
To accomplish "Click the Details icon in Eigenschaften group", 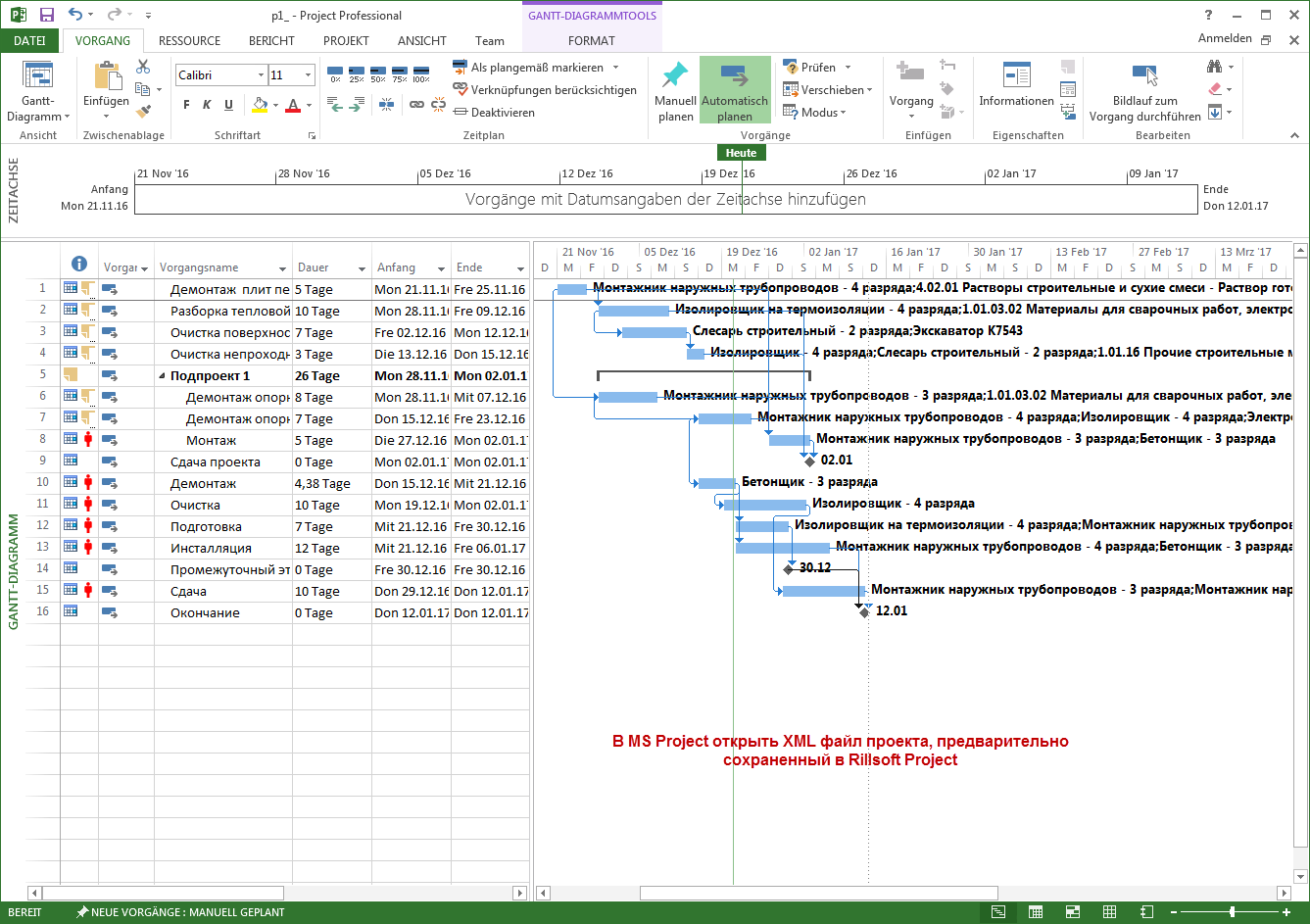I will click(x=1067, y=89).
